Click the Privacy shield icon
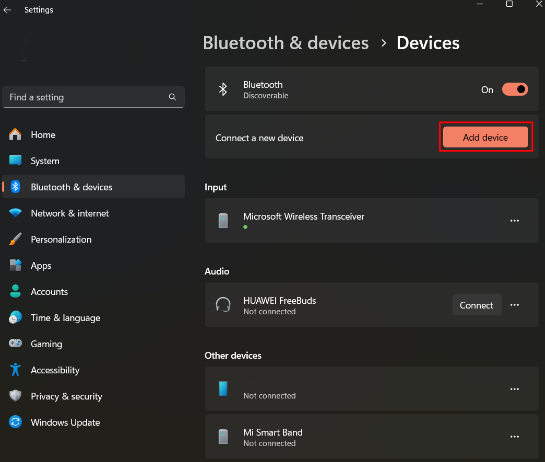545x462 pixels. [x=15, y=396]
